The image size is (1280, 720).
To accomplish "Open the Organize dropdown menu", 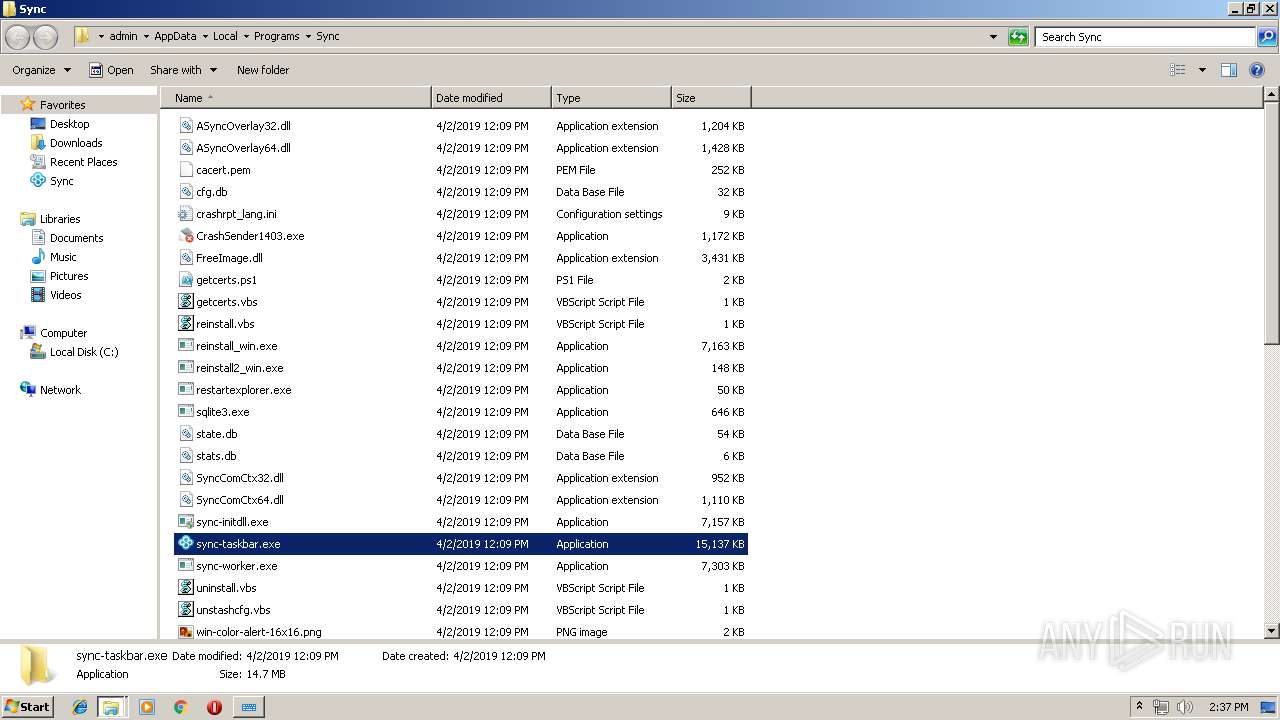I will point(41,70).
